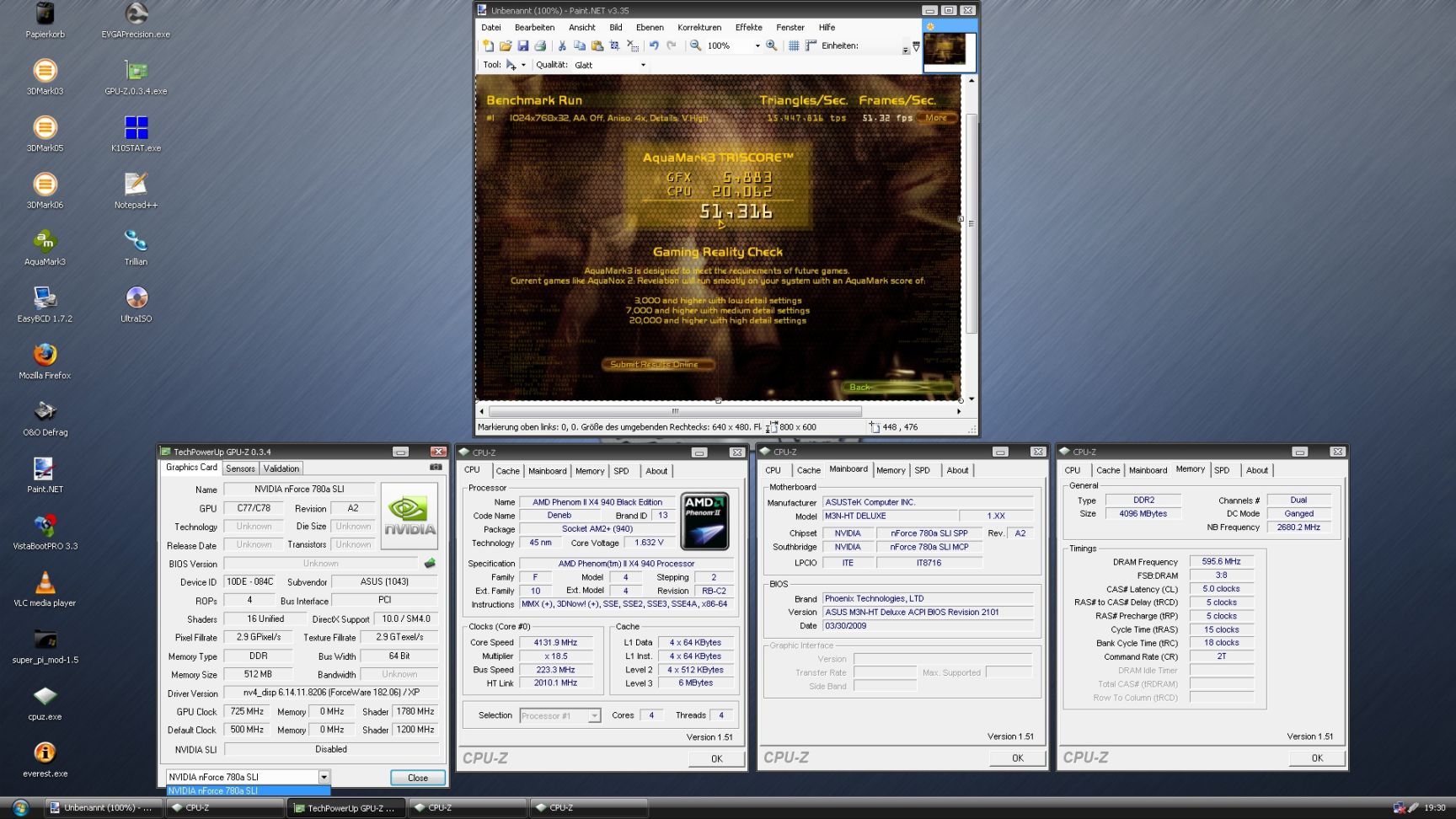The width and height of the screenshot is (1456, 819).
Task: Click the Zoom in magnifier in Paint.NET
Action: click(771, 45)
